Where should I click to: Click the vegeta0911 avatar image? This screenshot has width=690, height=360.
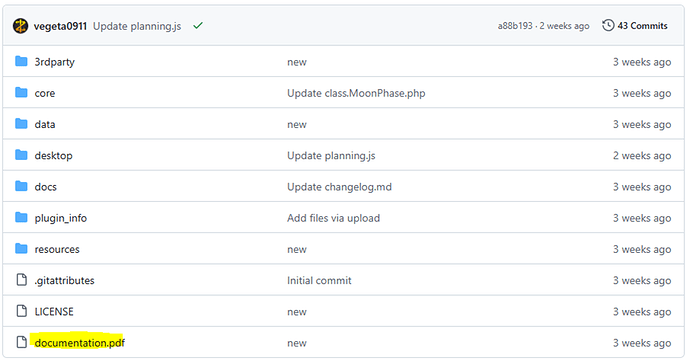[20, 26]
